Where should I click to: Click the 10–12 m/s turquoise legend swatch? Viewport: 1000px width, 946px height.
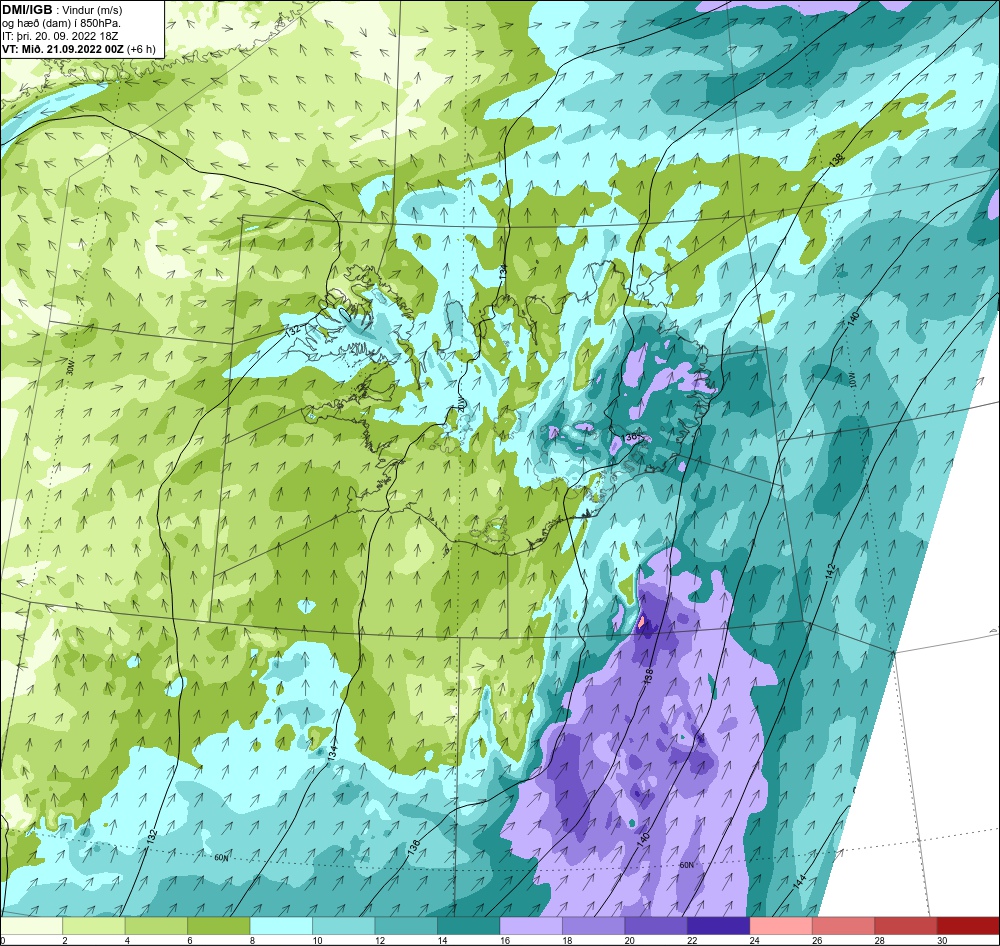[x=344, y=925]
